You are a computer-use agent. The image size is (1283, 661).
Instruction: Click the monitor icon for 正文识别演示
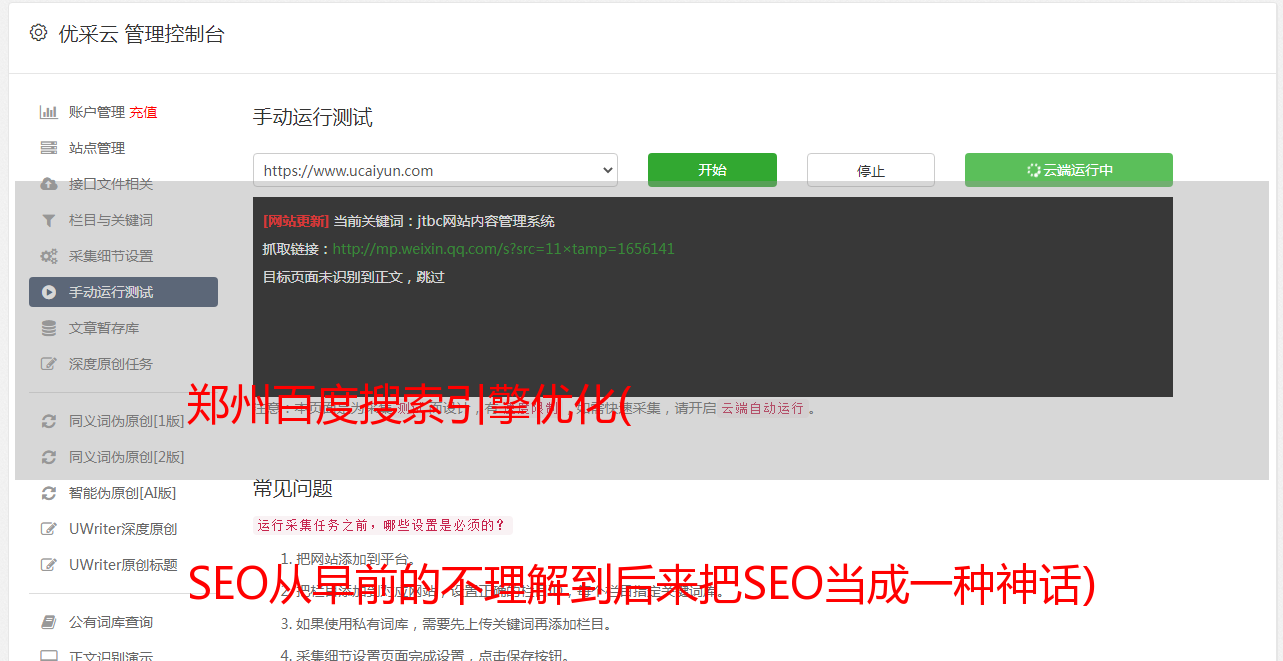click(x=48, y=656)
